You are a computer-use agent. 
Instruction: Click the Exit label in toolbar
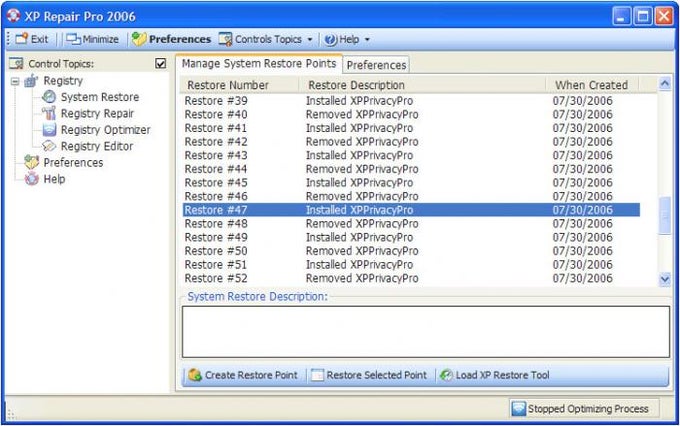click(x=39, y=39)
